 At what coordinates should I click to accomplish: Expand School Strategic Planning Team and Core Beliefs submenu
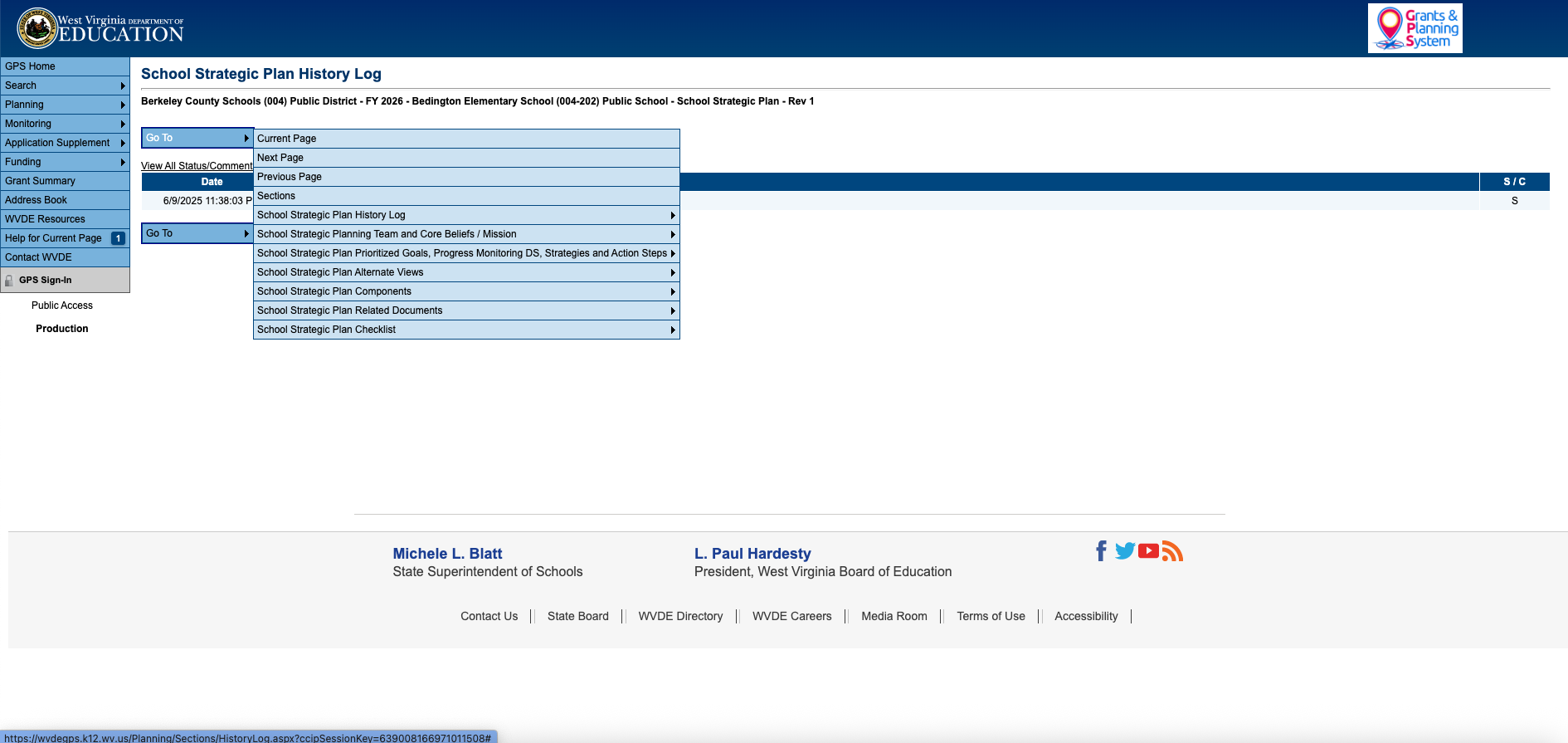pos(466,234)
